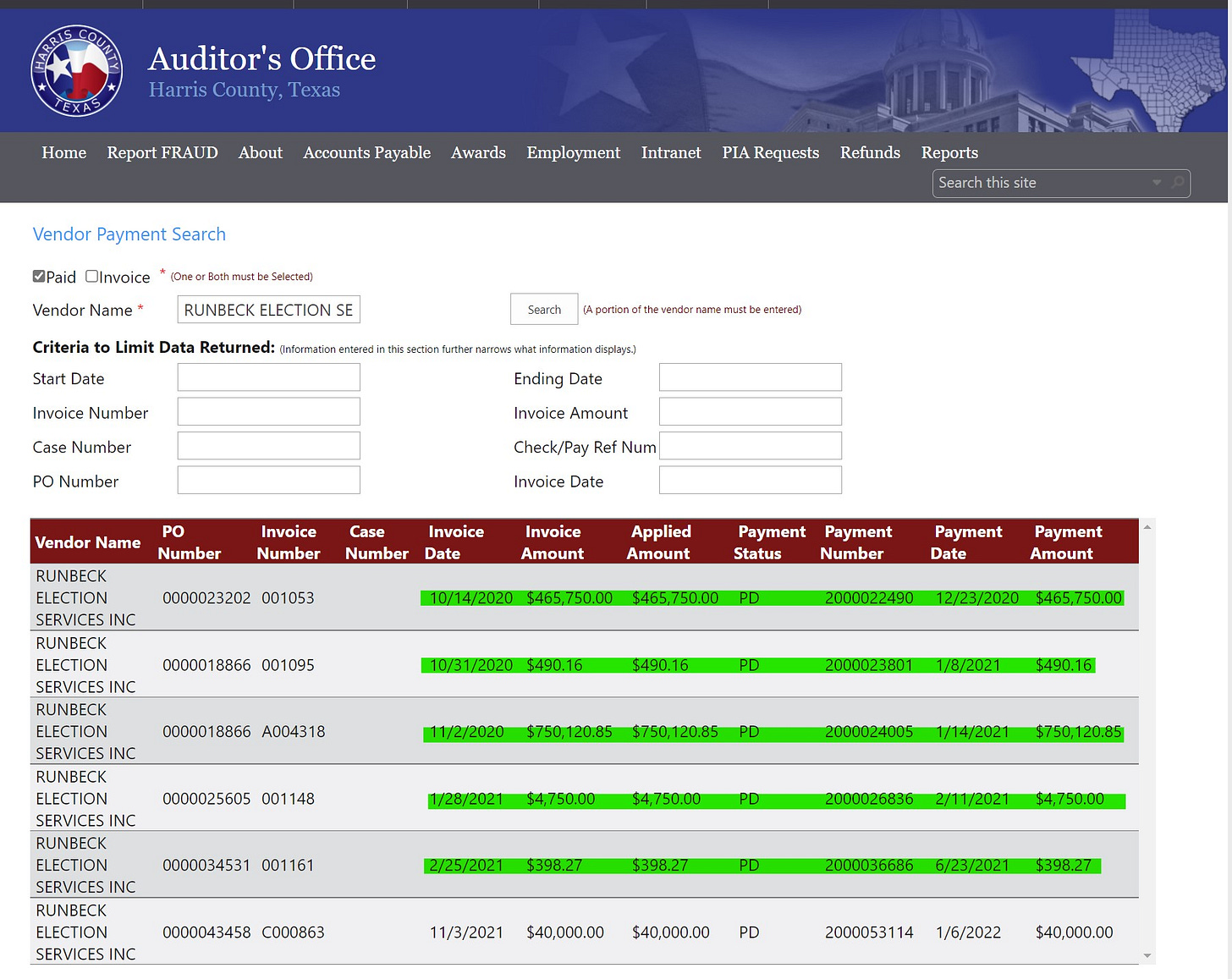The width and height of the screenshot is (1232, 979).
Task: Click the Ending Date input field
Action: [751, 377]
